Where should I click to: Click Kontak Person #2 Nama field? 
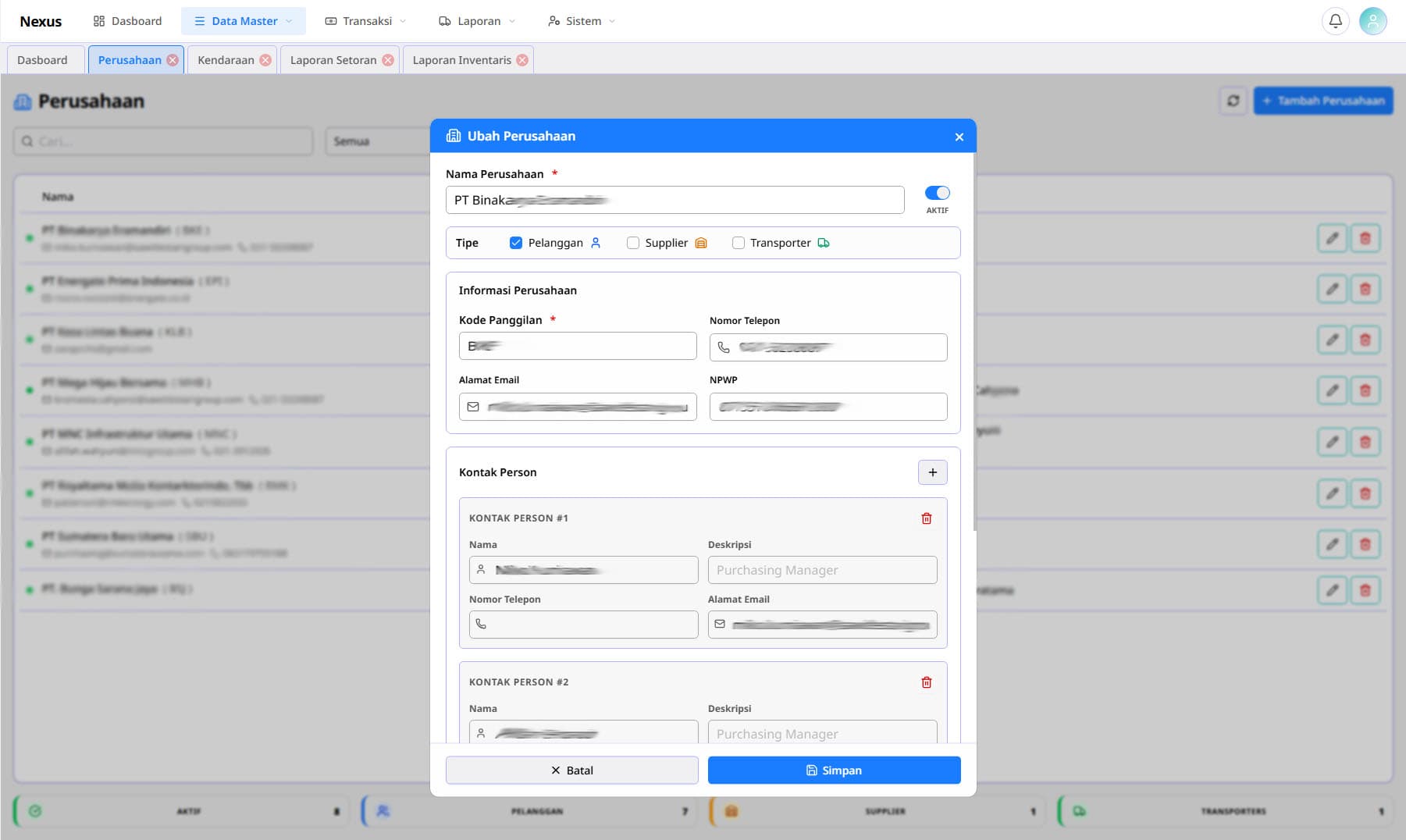pyautogui.click(x=583, y=731)
